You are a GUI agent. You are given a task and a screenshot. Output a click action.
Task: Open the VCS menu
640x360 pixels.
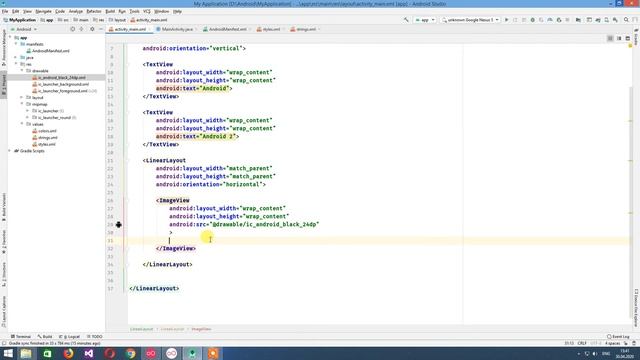(147, 11)
